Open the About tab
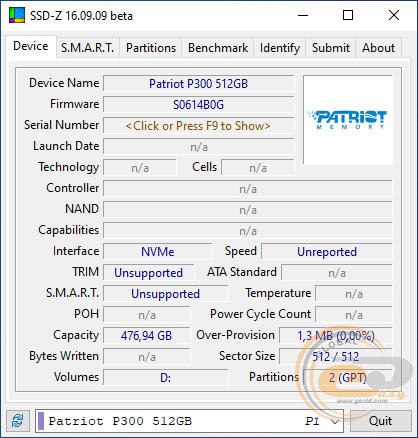This screenshot has width=418, height=438. click(378, 48)
